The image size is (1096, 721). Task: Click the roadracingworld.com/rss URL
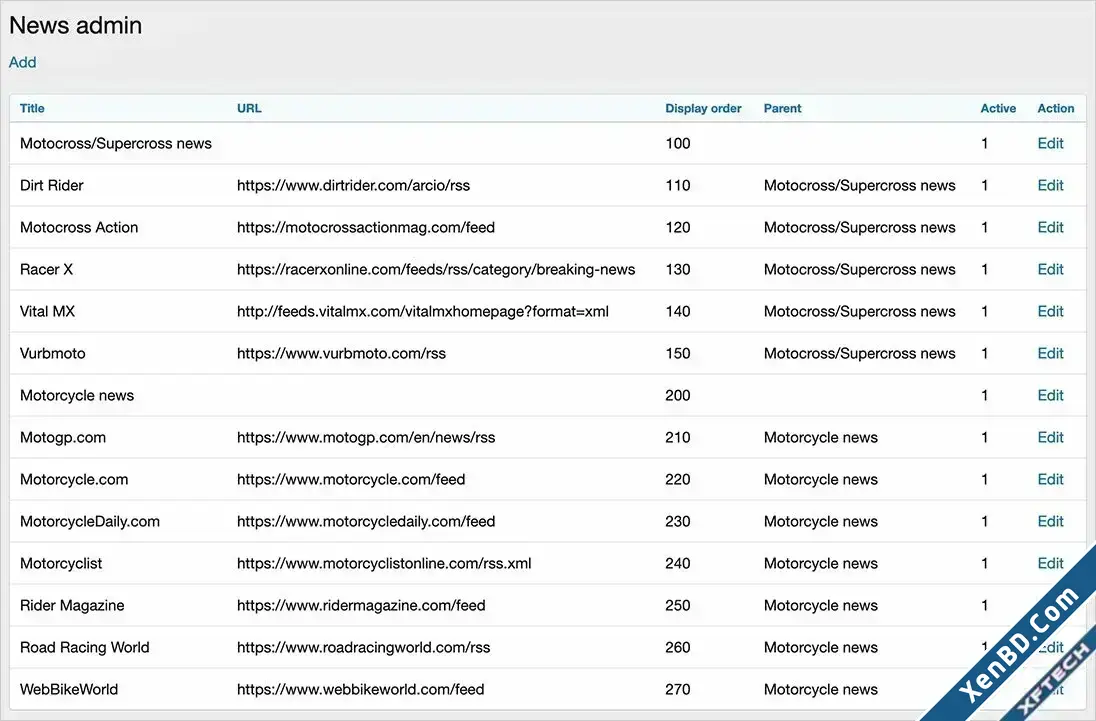click(363, 647)
